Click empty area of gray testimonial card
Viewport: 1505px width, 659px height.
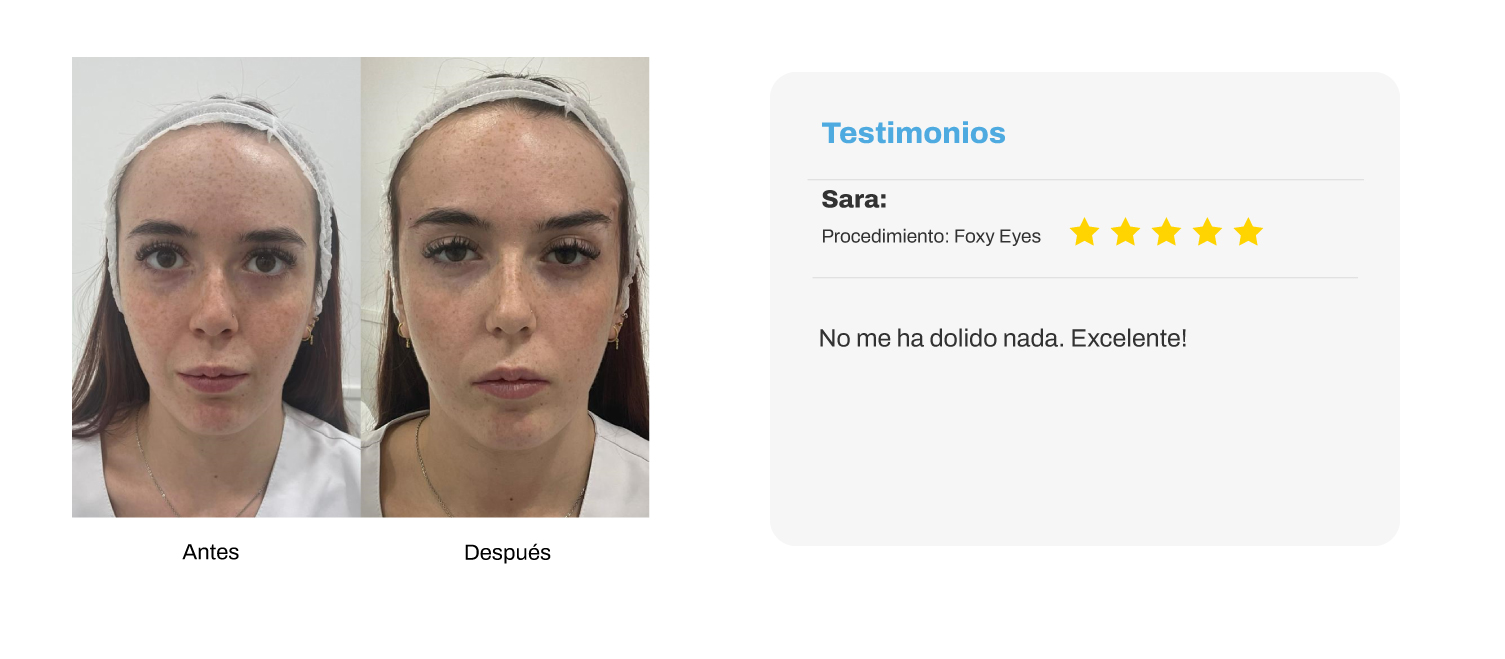pos(1084,450)
